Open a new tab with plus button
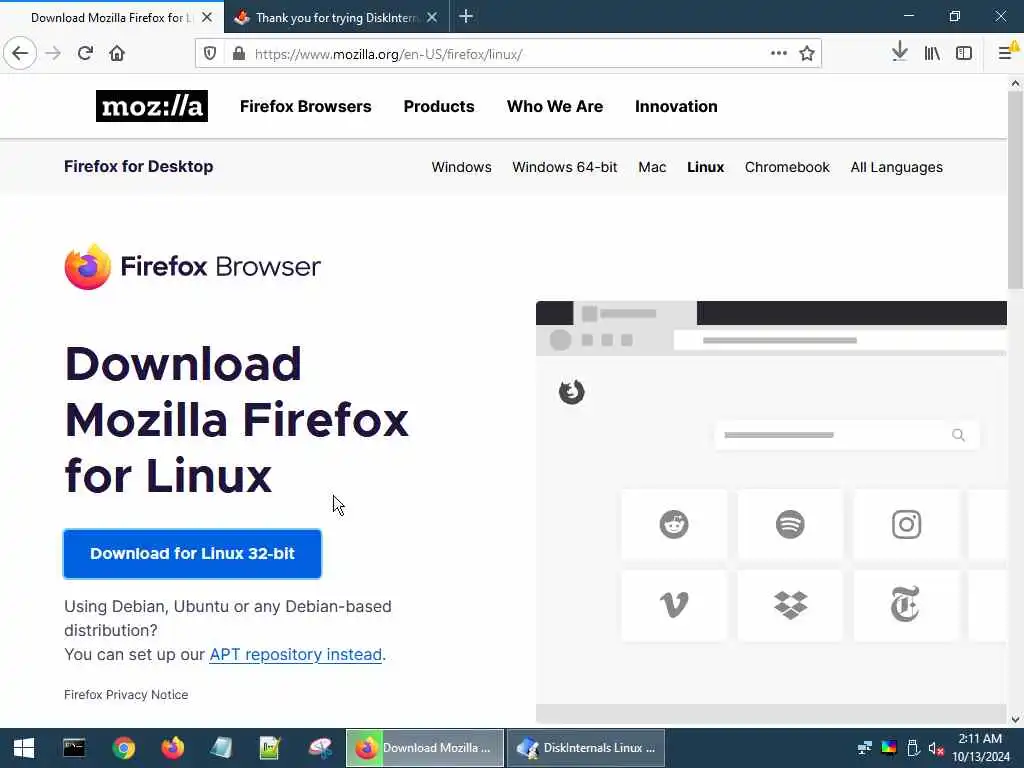This screenshot has width=1024, height=768. [x=466, y=16]
